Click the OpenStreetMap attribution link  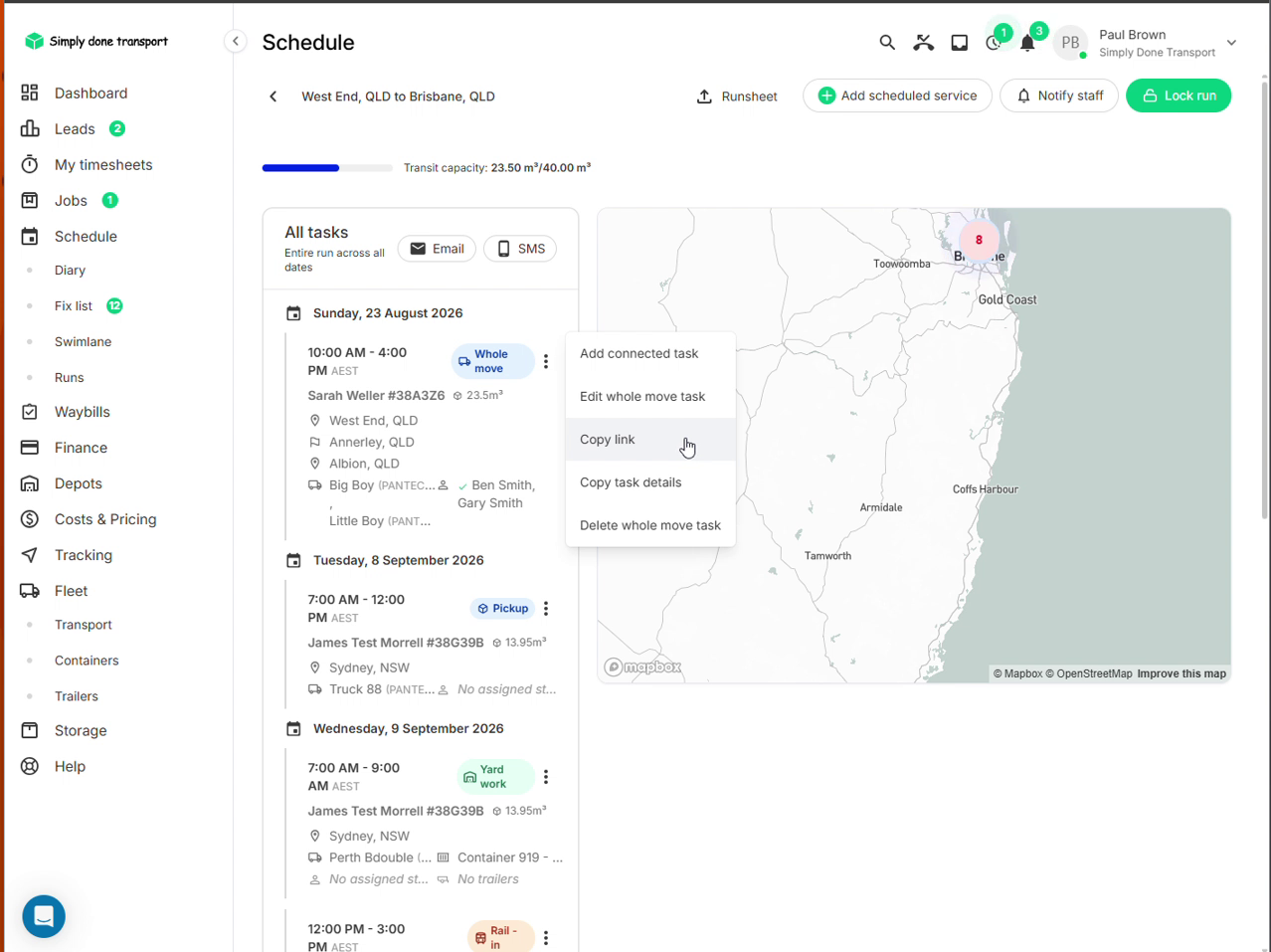pos(1089,673)
